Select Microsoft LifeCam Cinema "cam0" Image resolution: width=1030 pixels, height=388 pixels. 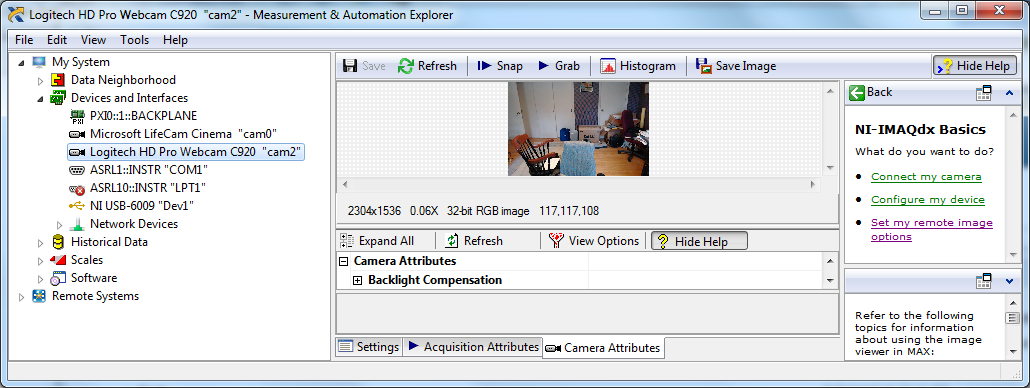[x=183, y=134]
